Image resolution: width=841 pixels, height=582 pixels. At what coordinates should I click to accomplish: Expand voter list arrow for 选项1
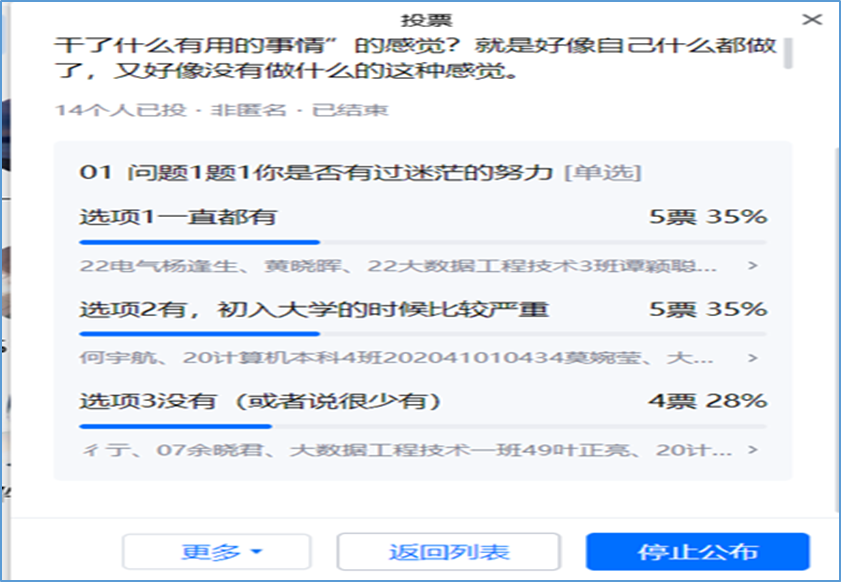point(752,266)
